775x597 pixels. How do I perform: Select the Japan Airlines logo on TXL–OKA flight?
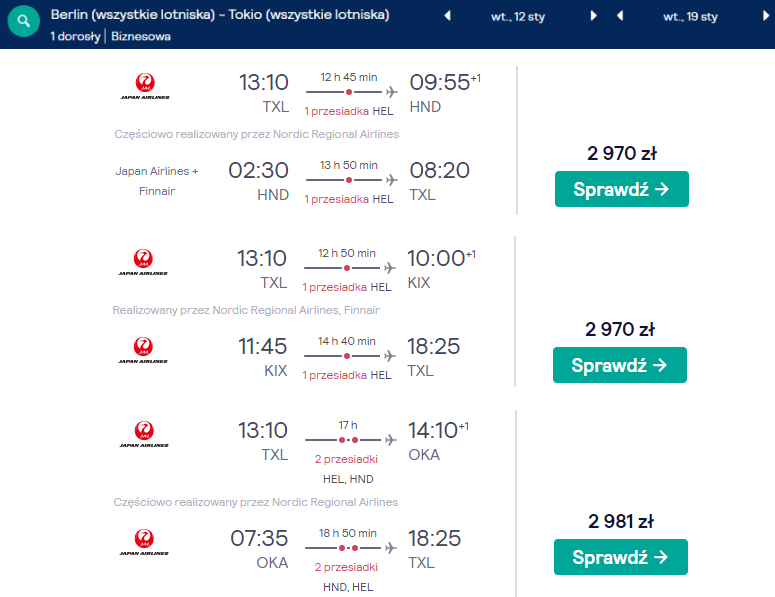tap(144, 434)
